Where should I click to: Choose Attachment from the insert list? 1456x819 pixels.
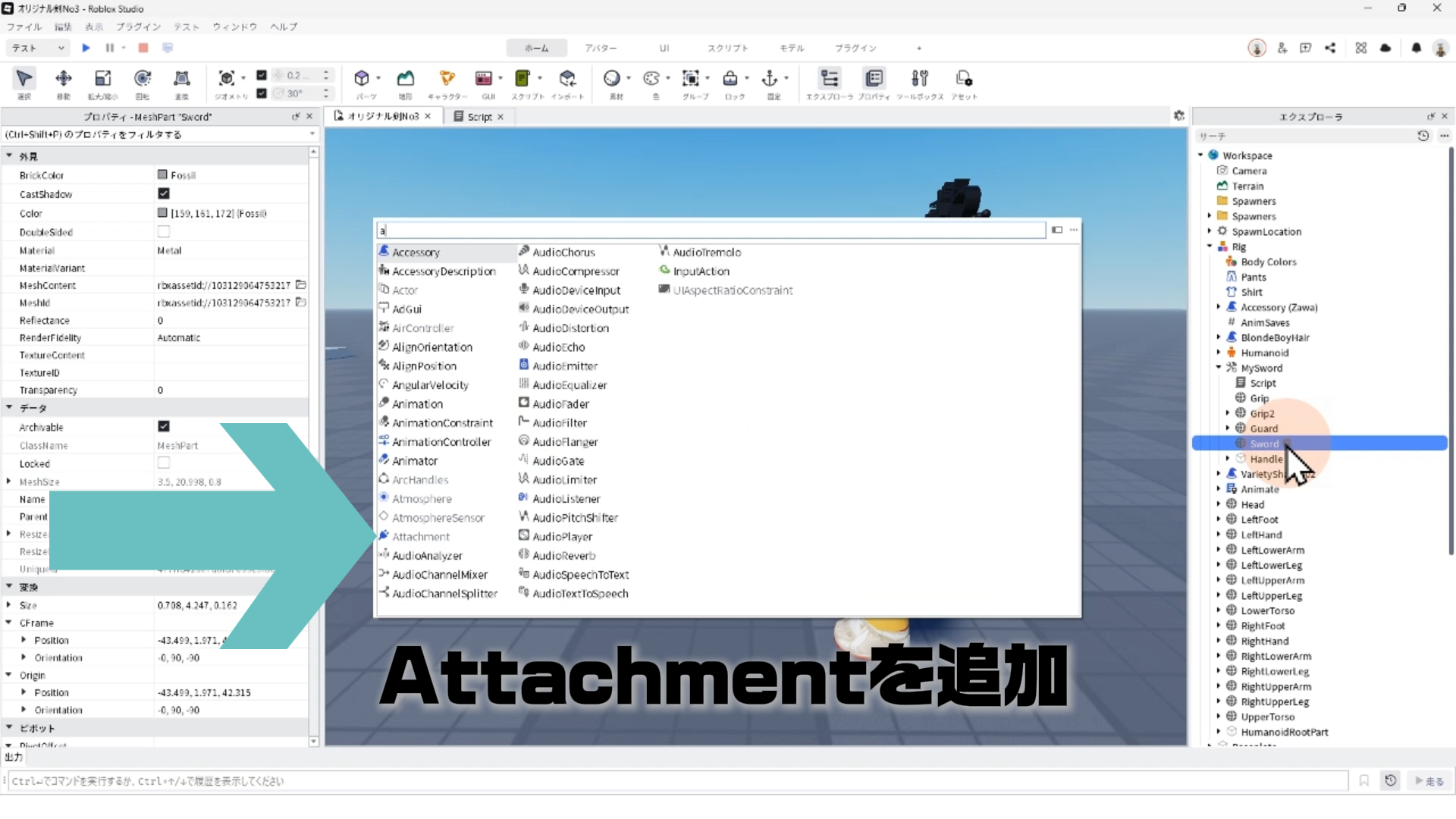tap(421, 537)
